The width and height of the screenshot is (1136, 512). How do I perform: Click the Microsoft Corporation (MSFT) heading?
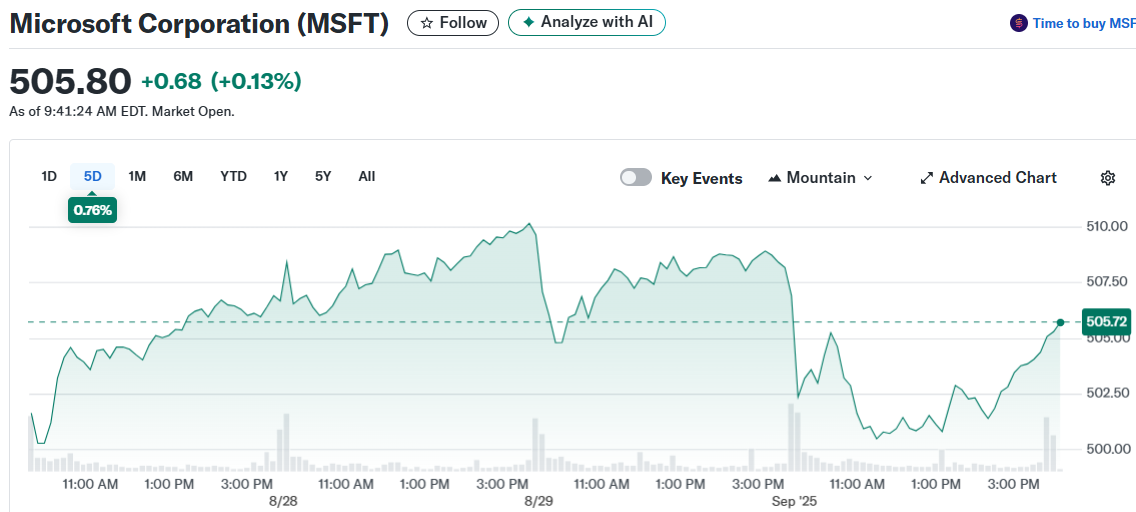pyautogui.click(x=199, y=24)
